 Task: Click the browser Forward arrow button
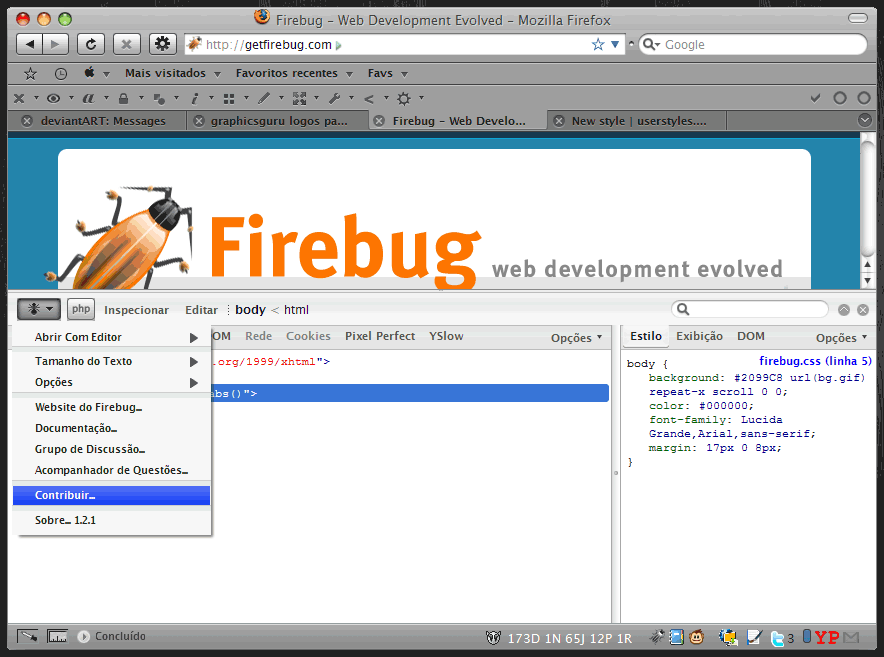coord(55,44)
